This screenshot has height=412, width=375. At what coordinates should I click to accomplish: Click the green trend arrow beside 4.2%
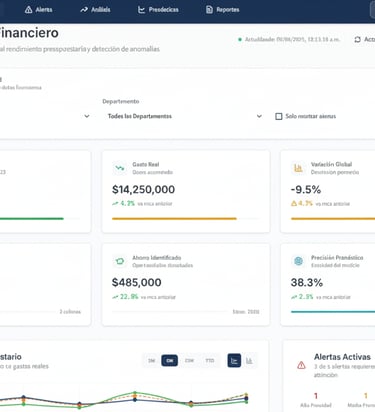(x=115, y=203)
